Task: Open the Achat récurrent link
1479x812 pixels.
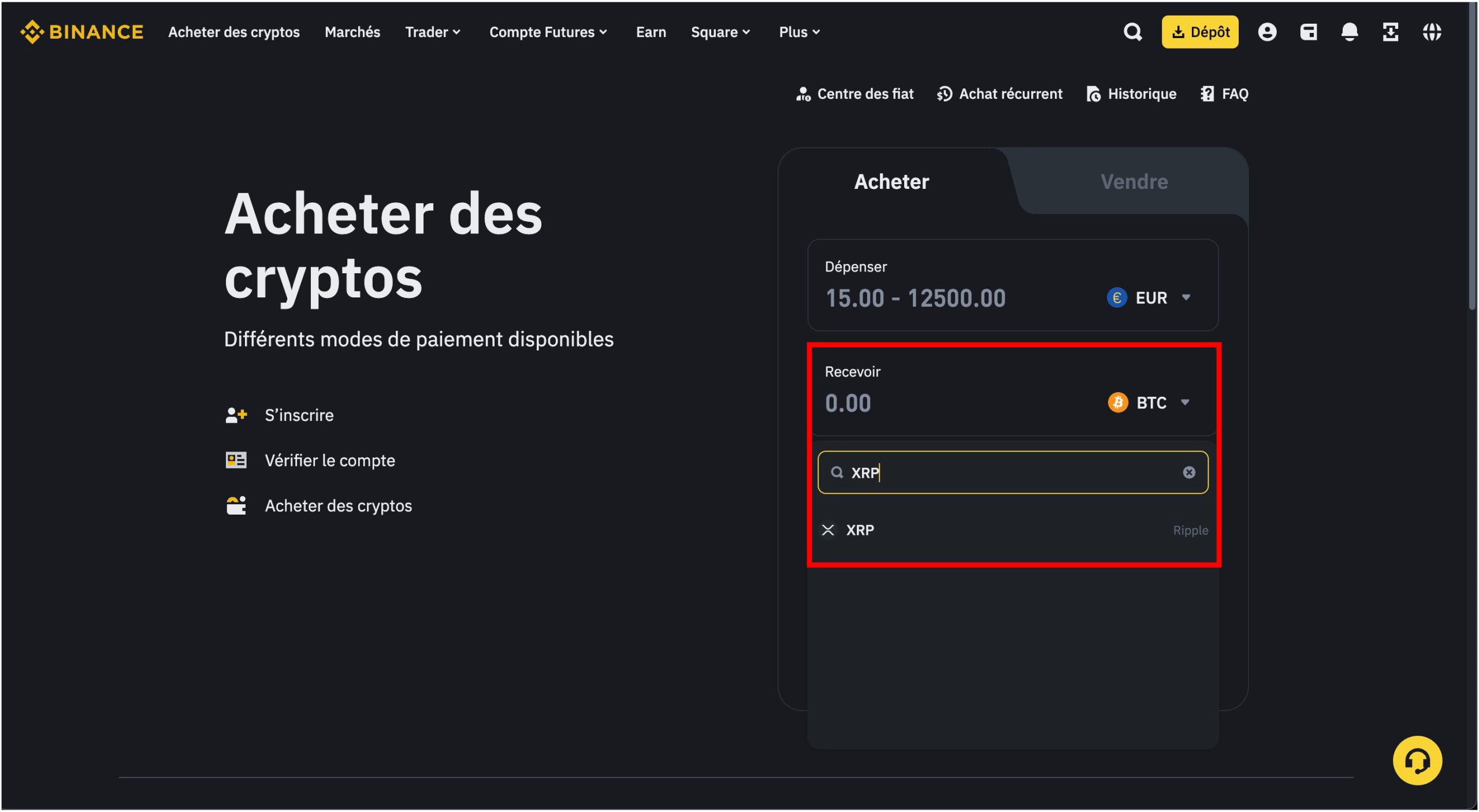Action: (x=999, y=94)
